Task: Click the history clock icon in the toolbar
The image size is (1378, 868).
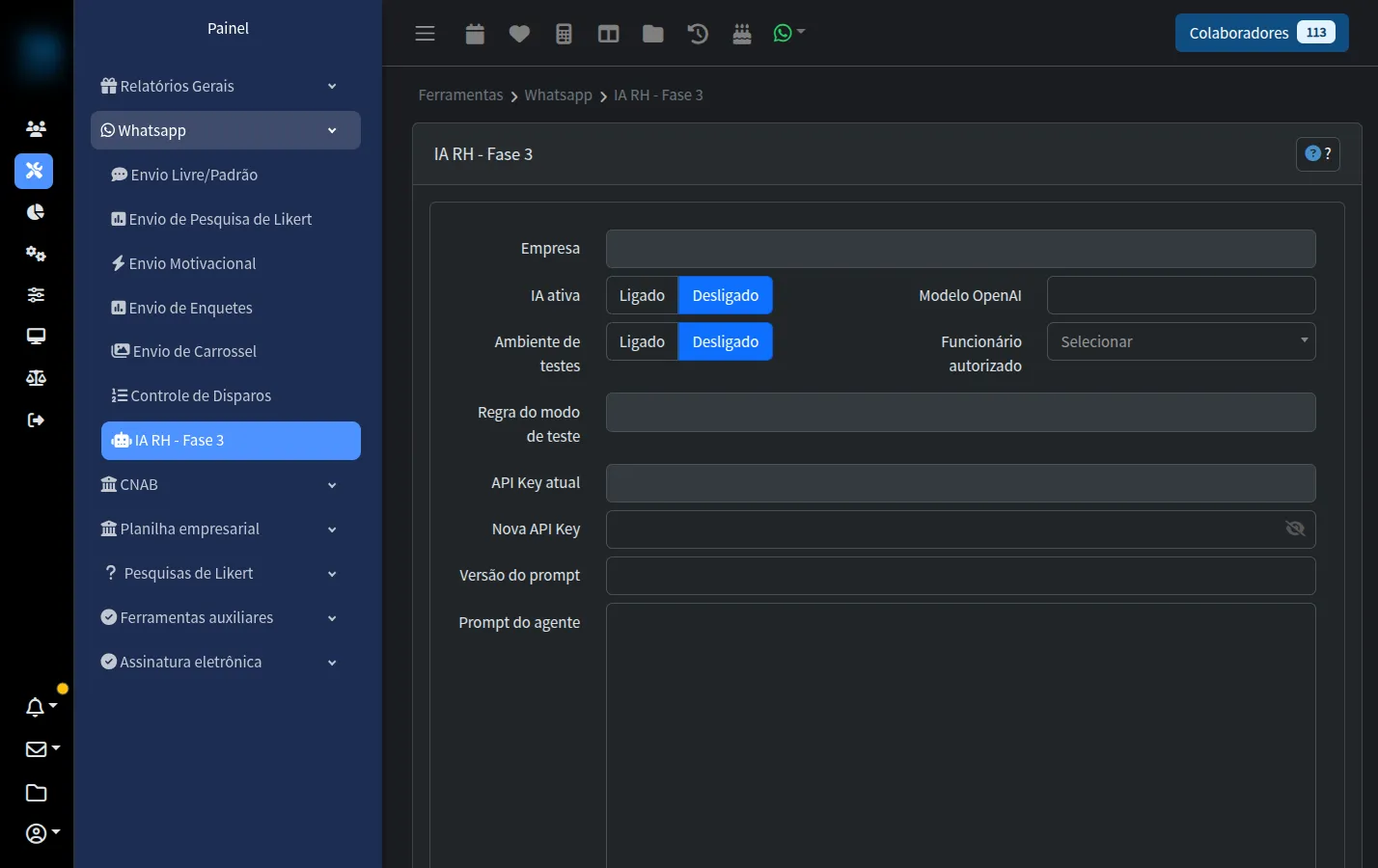Action: click(698, 34)
